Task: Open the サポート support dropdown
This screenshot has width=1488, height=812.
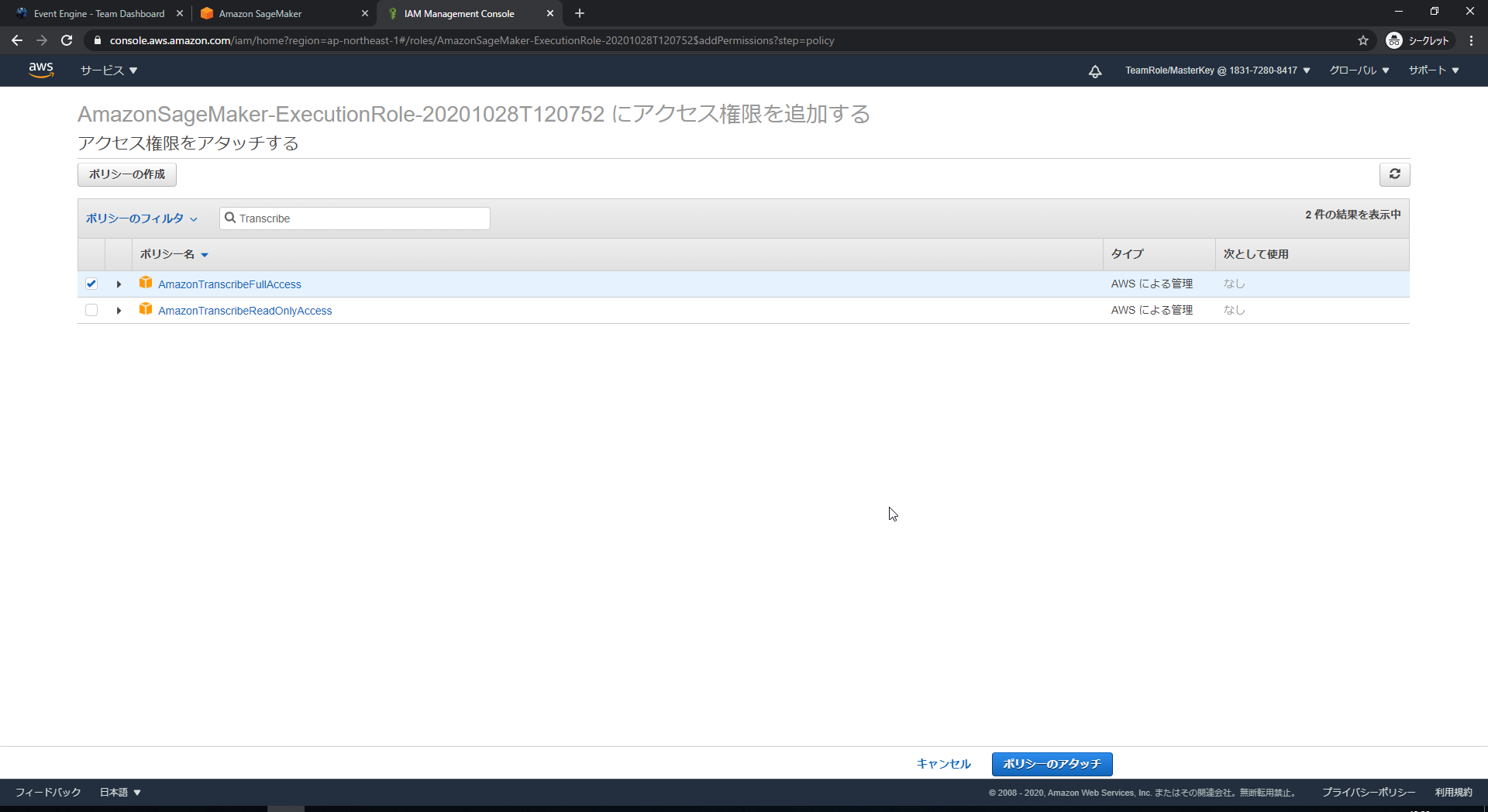Action: pos(1434,71)
